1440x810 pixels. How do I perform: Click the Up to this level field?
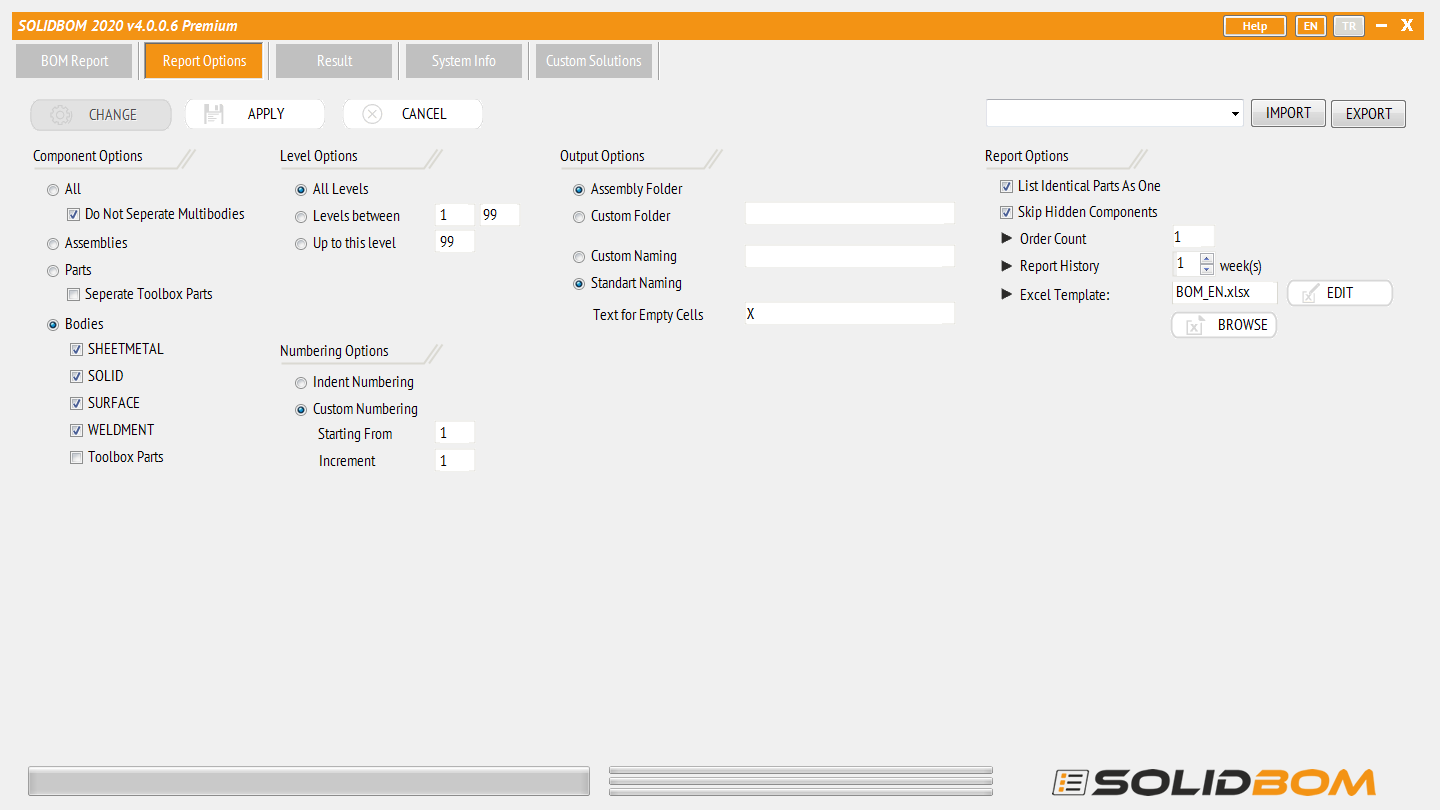(x=455, y=242)
